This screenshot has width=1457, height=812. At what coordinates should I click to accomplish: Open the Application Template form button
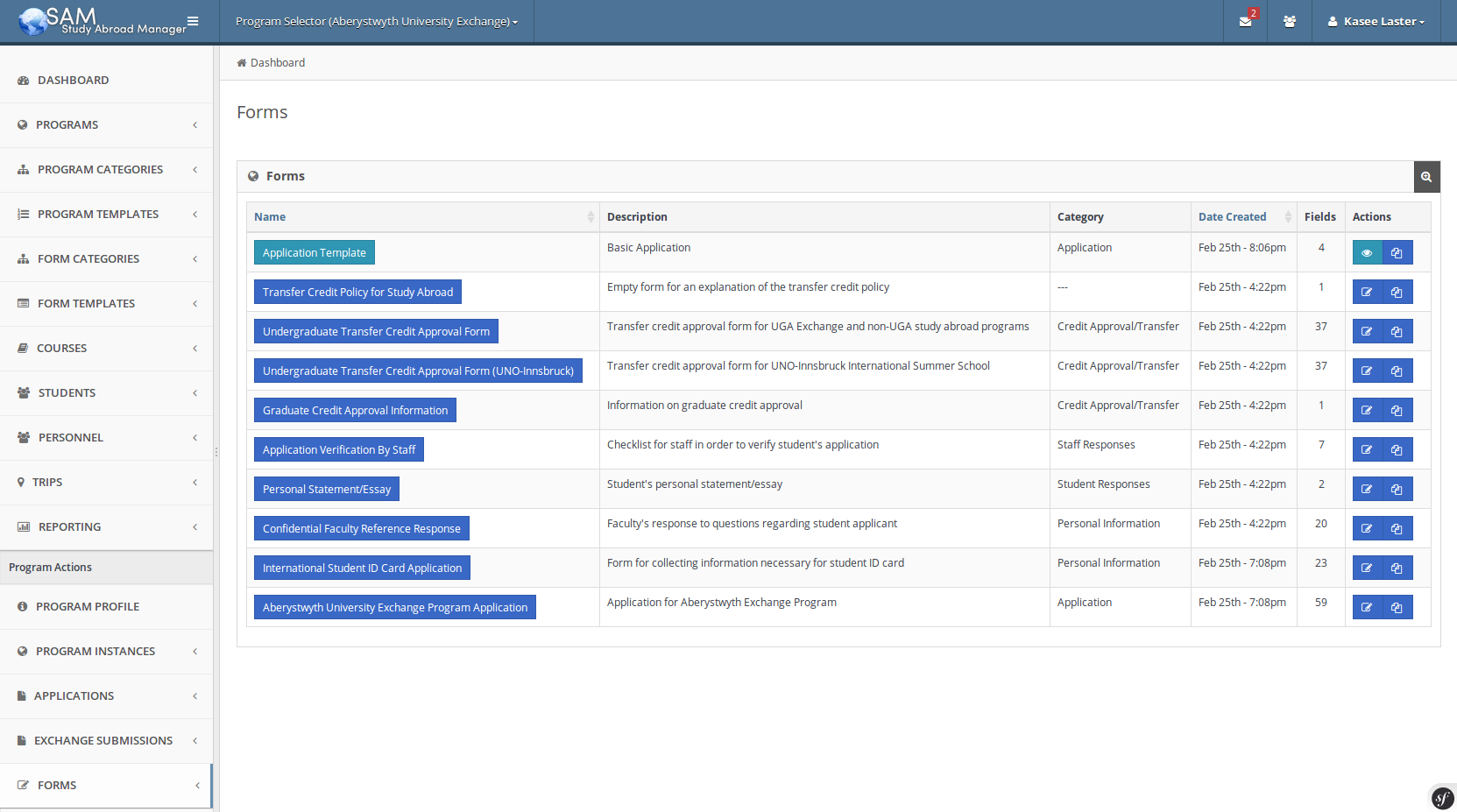[x=315, y=252]
